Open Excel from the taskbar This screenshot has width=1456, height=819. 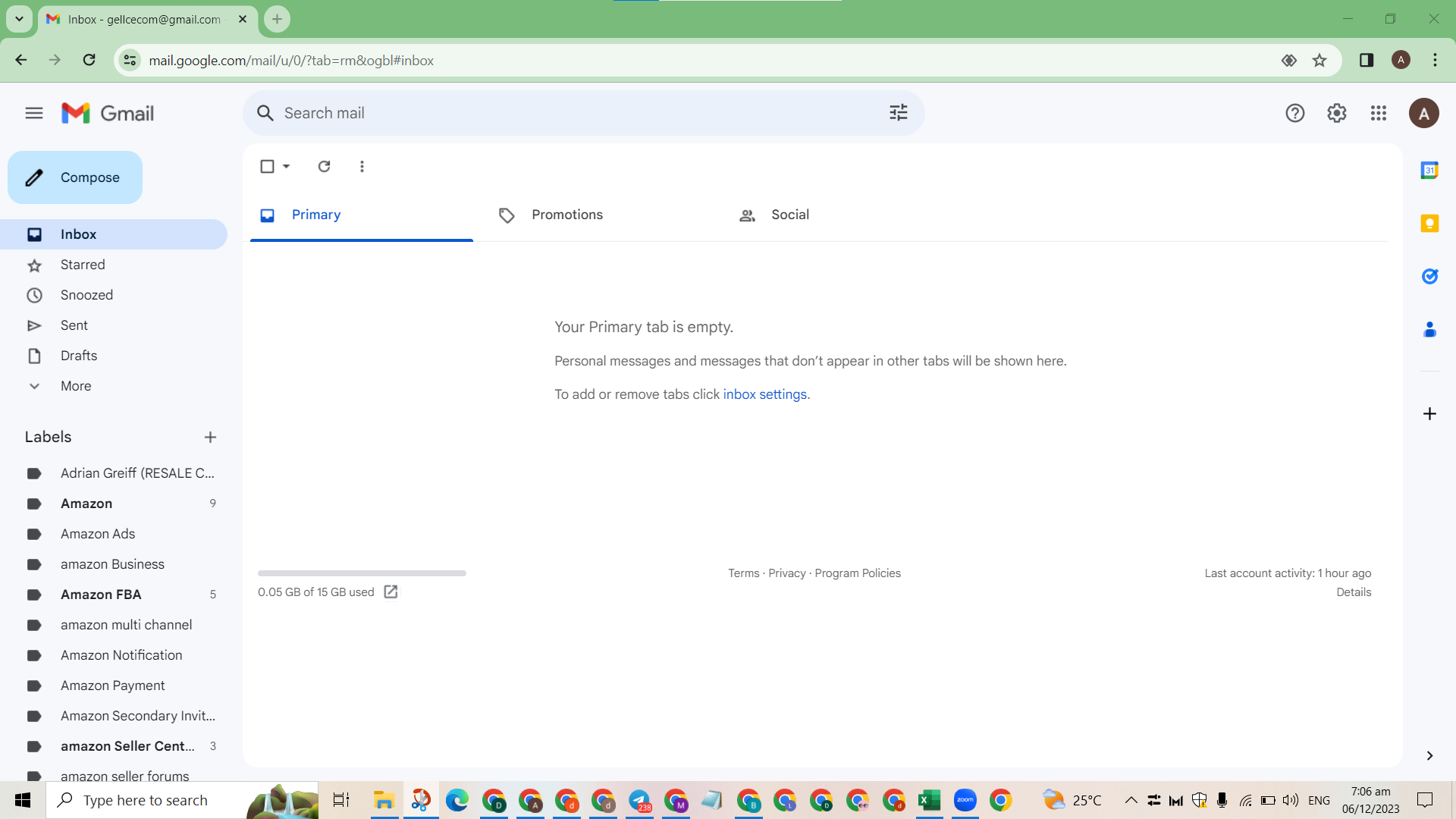coord(929,800)
